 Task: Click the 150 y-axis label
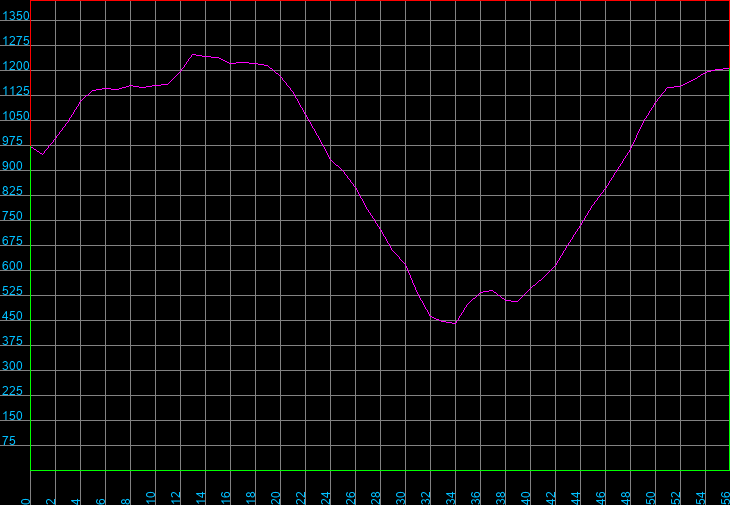pyautogui.click(x=12, y=416)
